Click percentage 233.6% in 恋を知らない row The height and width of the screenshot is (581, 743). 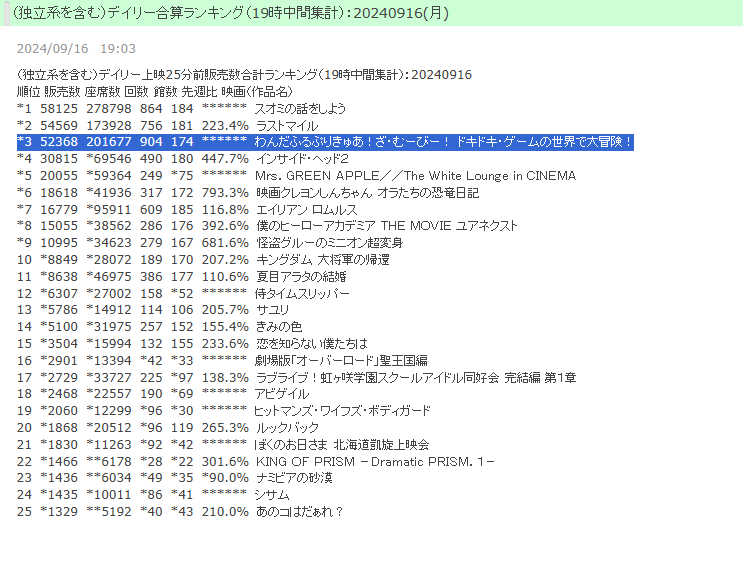[x=225, y=344]
